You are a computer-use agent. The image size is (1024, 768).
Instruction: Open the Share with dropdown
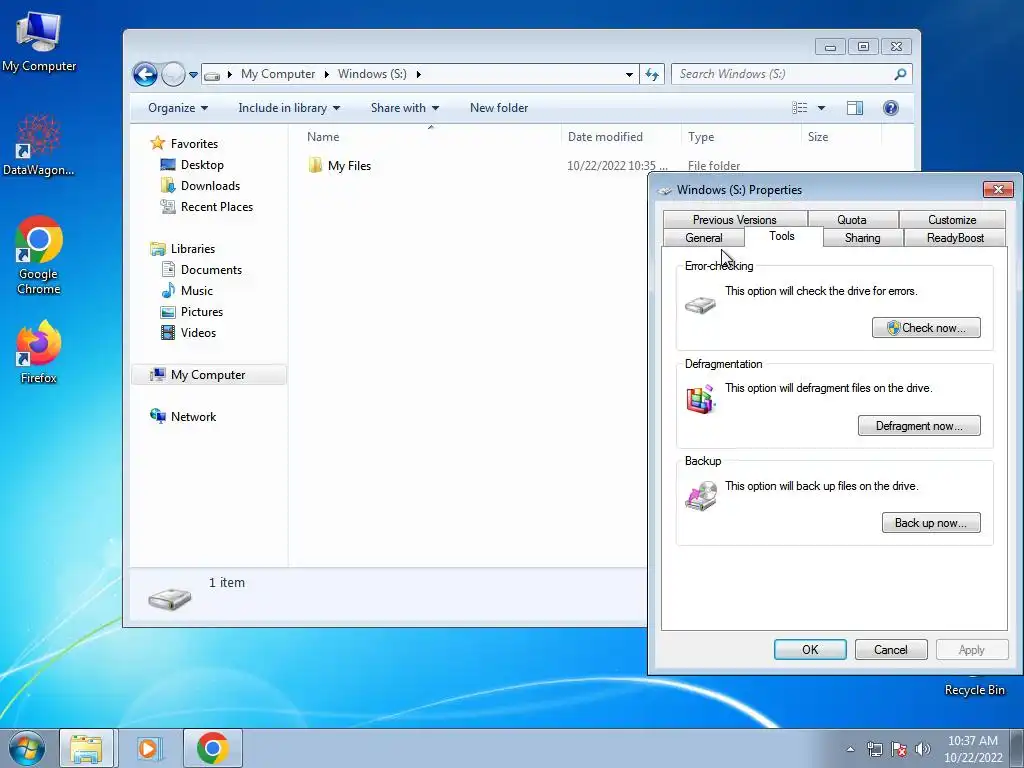click(404, 108)
